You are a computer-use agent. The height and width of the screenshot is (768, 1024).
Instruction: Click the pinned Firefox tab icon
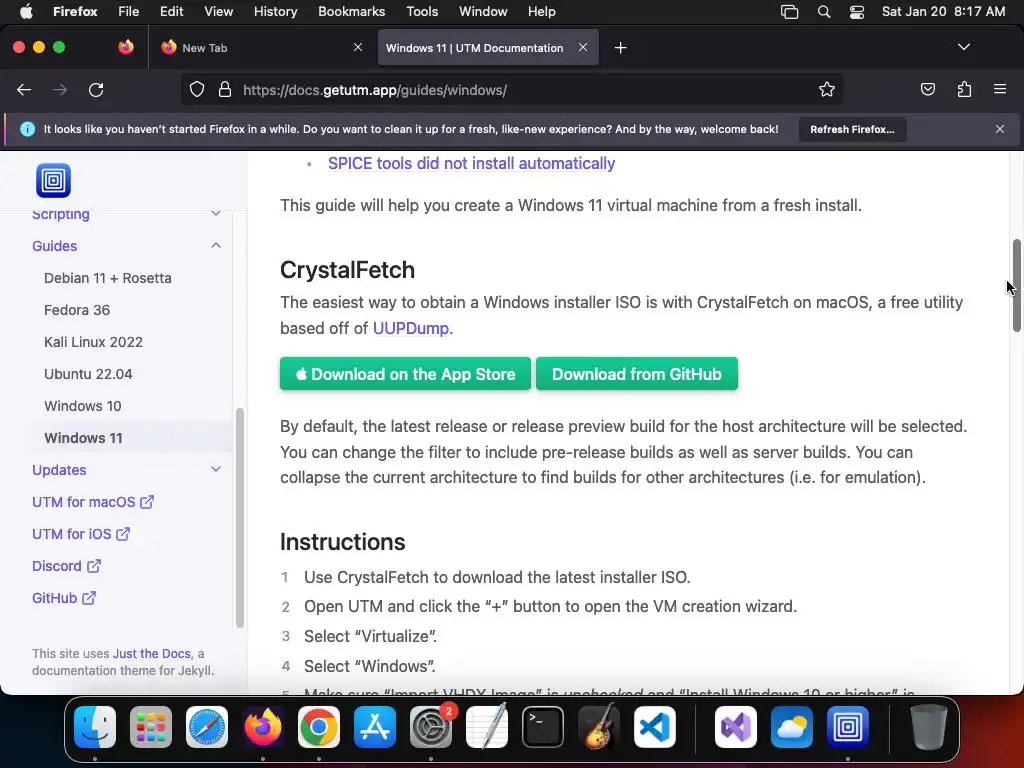click(126, 47)
